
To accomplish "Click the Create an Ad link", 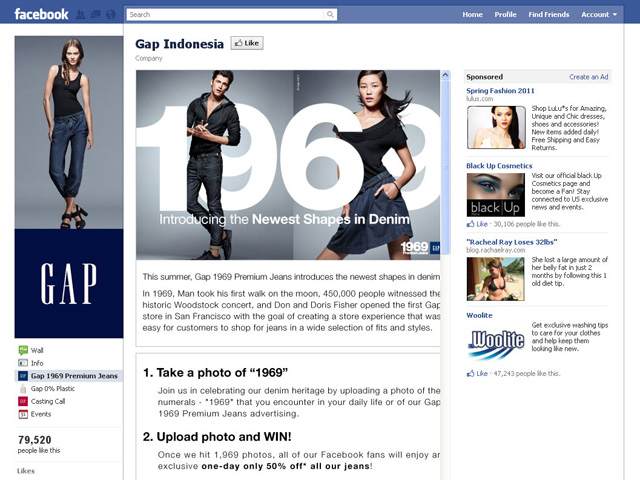I will [589, 77].
